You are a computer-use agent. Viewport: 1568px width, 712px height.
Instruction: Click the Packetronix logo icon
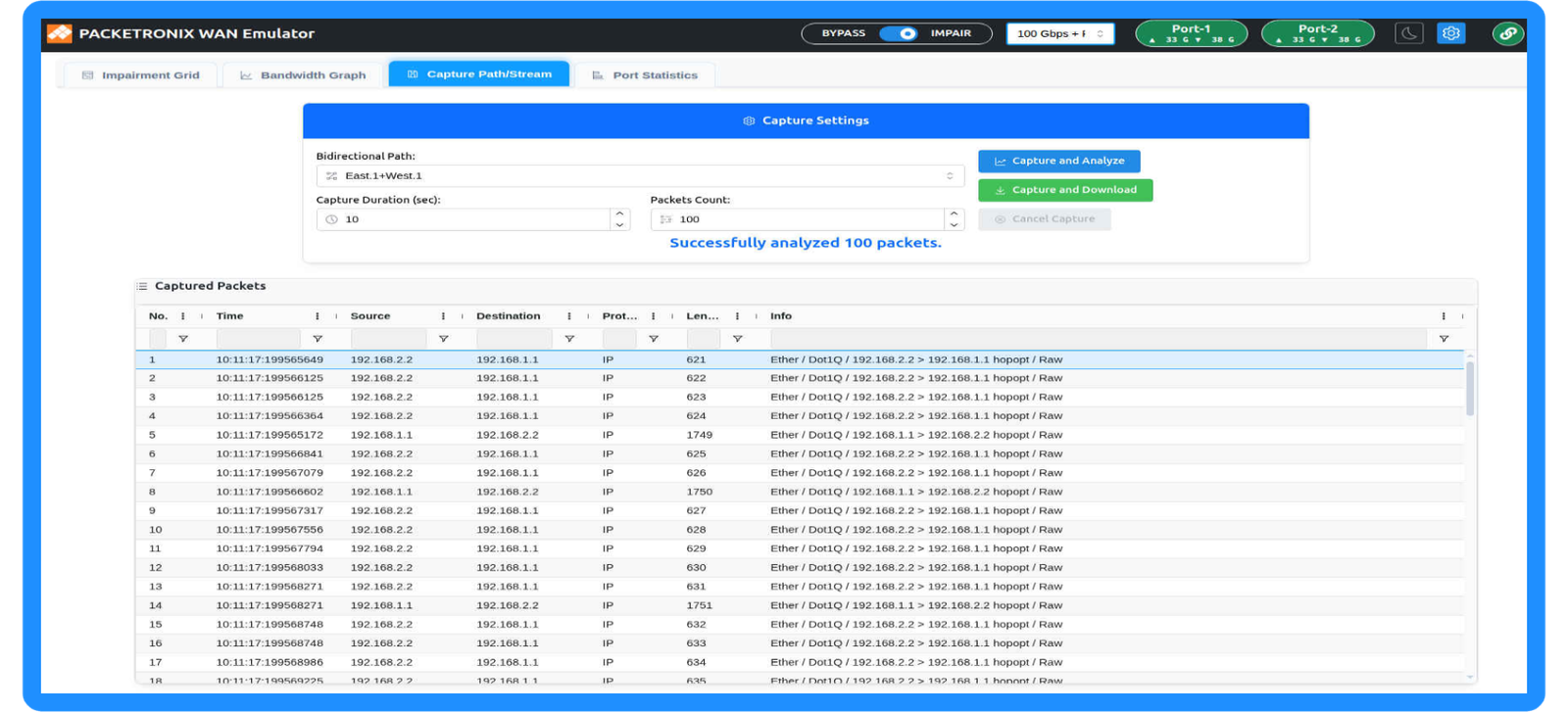(x=60, y=33)
